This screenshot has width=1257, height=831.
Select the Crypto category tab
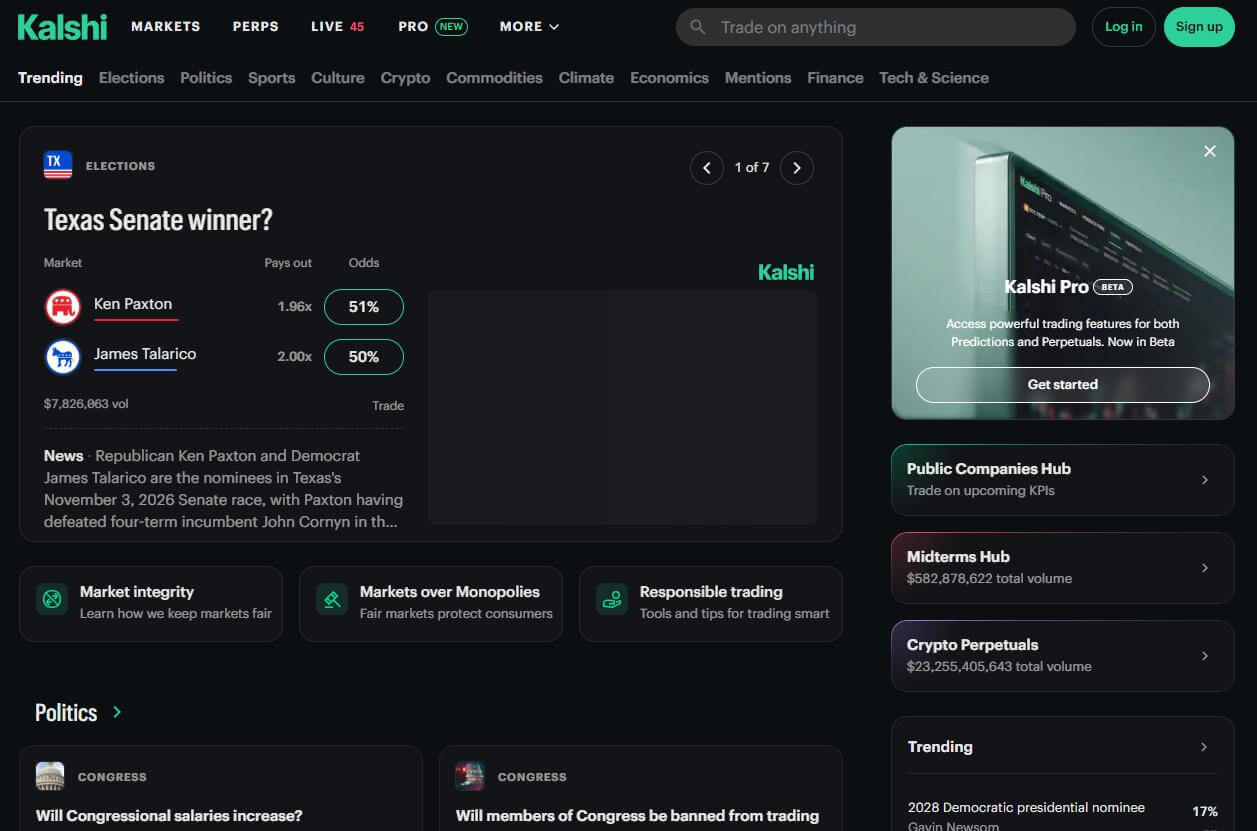405,78
